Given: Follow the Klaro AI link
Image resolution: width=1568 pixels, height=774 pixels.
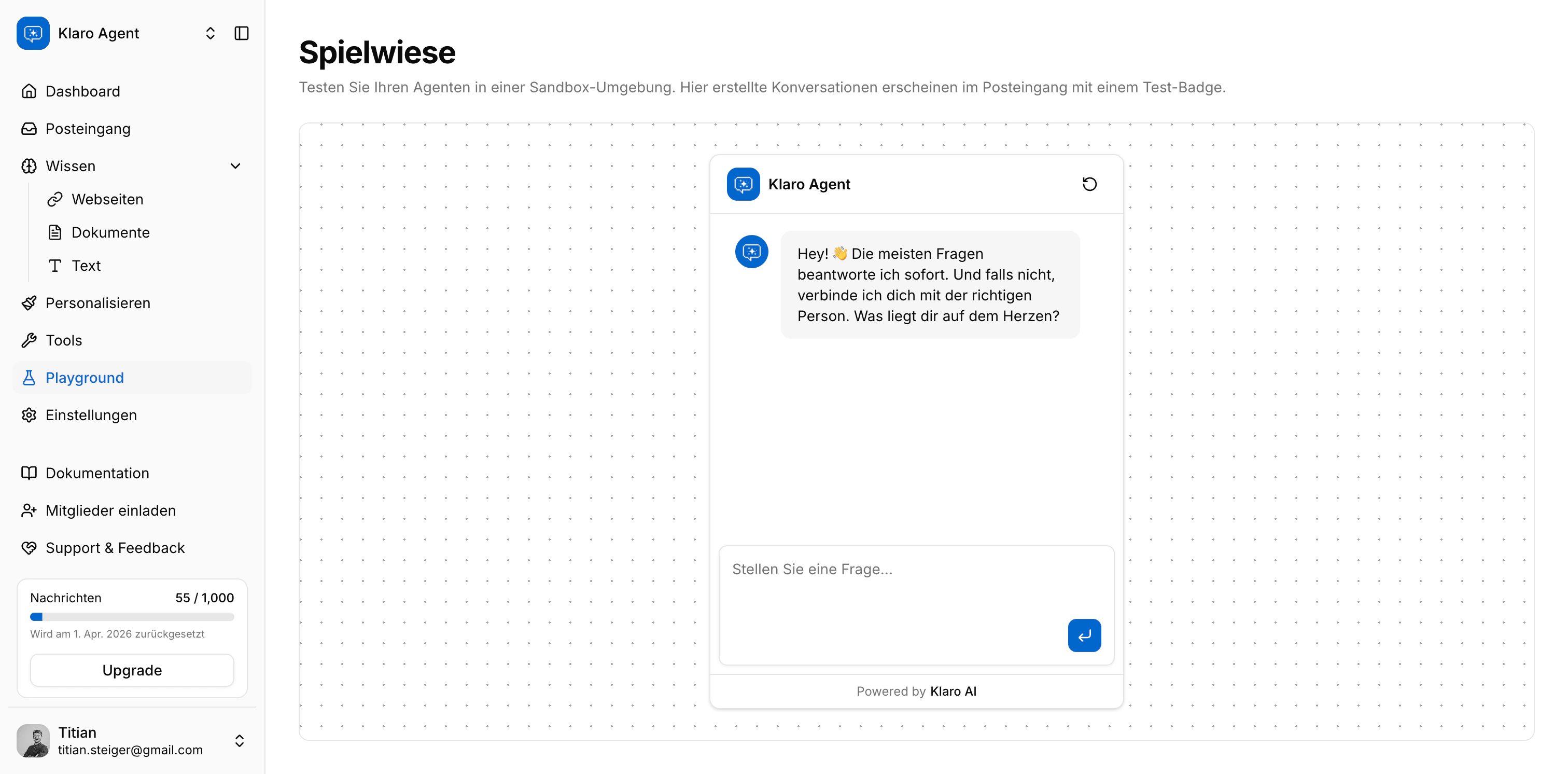Looking at the screenshot, I should tap(953, 691).
